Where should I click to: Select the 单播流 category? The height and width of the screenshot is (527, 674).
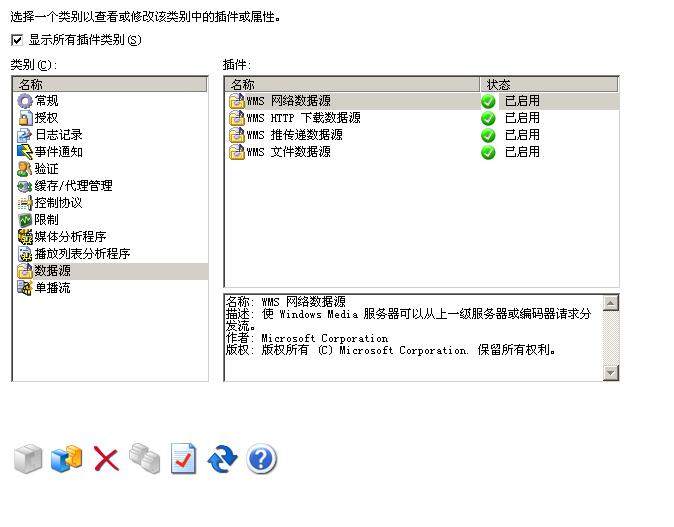coord(52,288)
